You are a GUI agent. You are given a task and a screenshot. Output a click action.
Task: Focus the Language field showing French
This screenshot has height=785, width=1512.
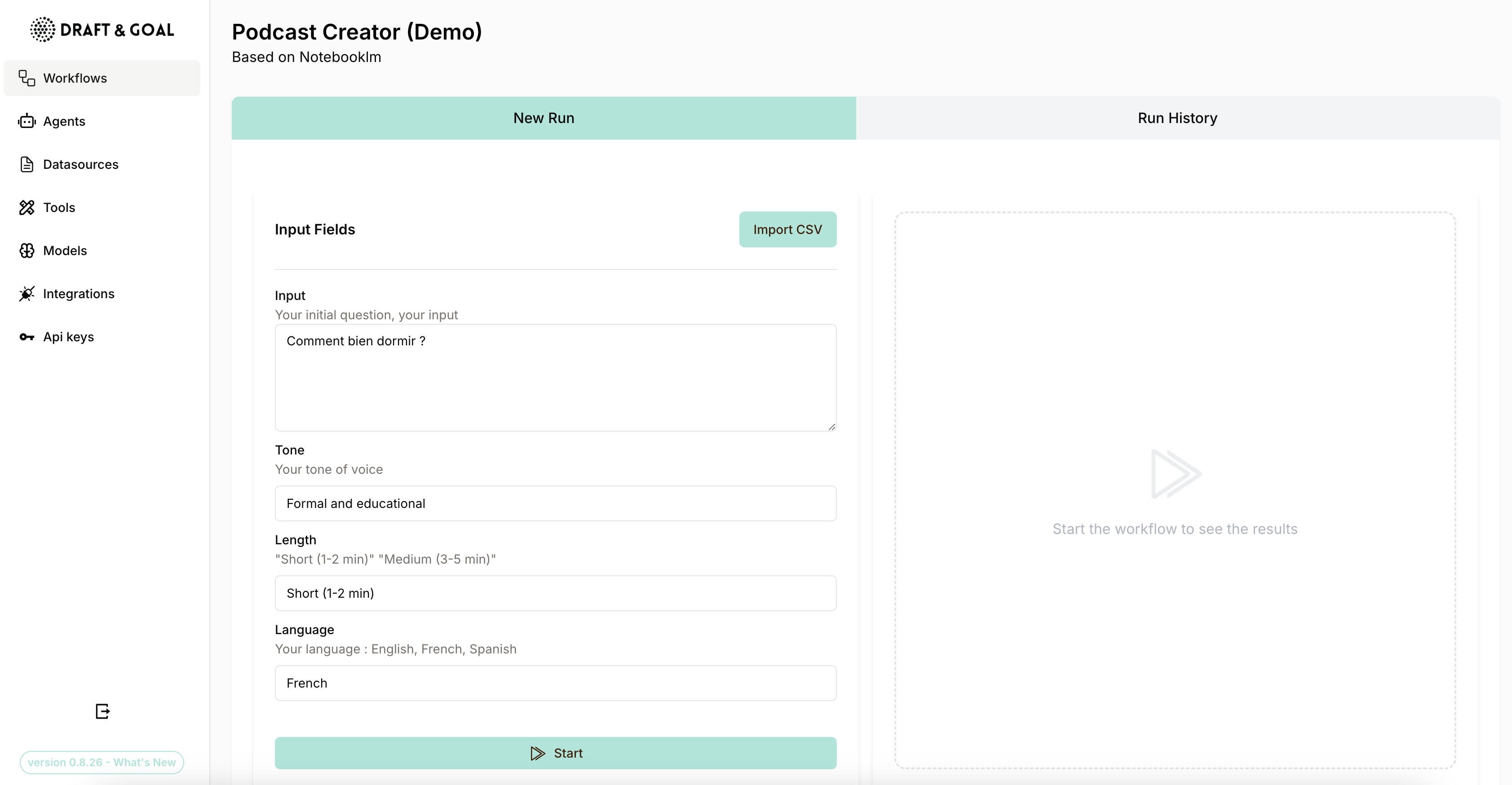tap(555, 683)
